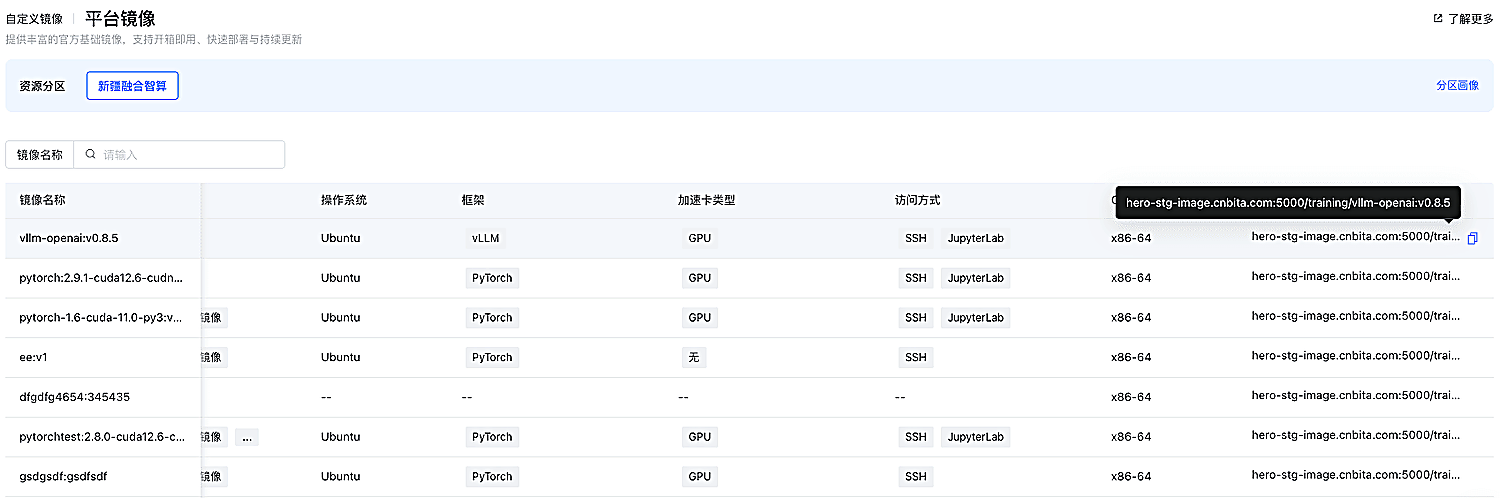The height and width of the screenshot is (498, 1500).
Task: Click SSH tag in gsdgsdf:gsdfsdf row
Action: click(916, 477)
